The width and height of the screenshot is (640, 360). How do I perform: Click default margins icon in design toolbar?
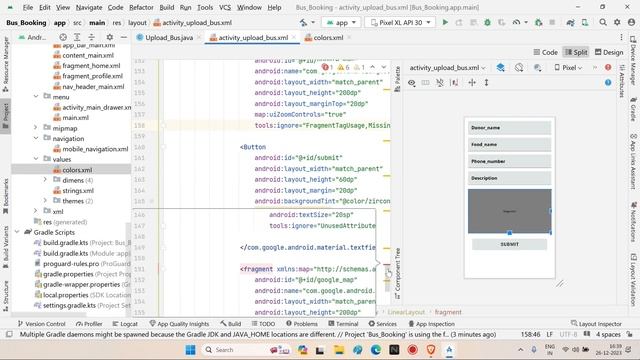point(454,82)
